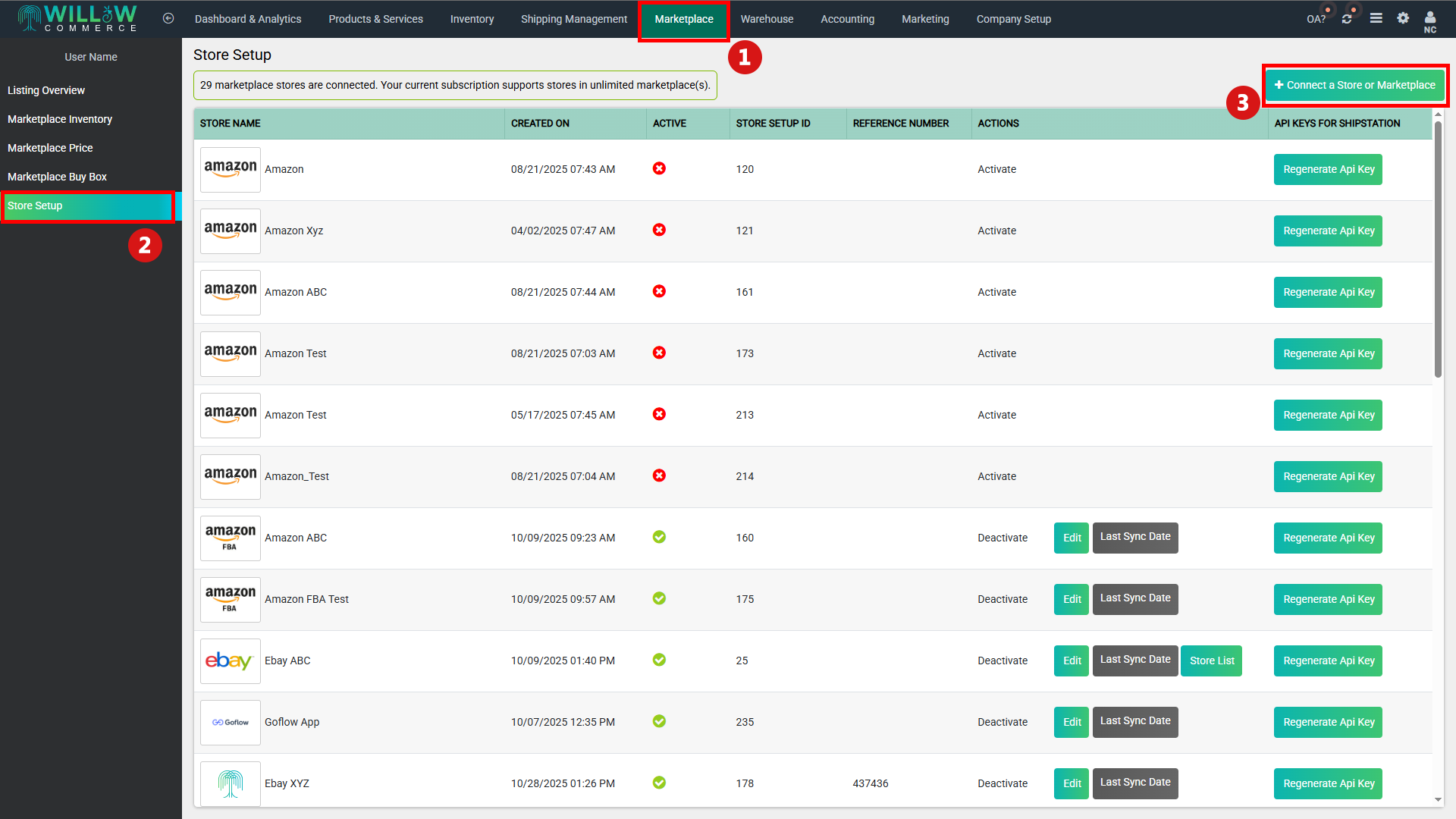The height and width of the screenshot is (819, 1456).
Task: Click Activate link for Amazon Test 173
Action: click(x=996, y=353)
